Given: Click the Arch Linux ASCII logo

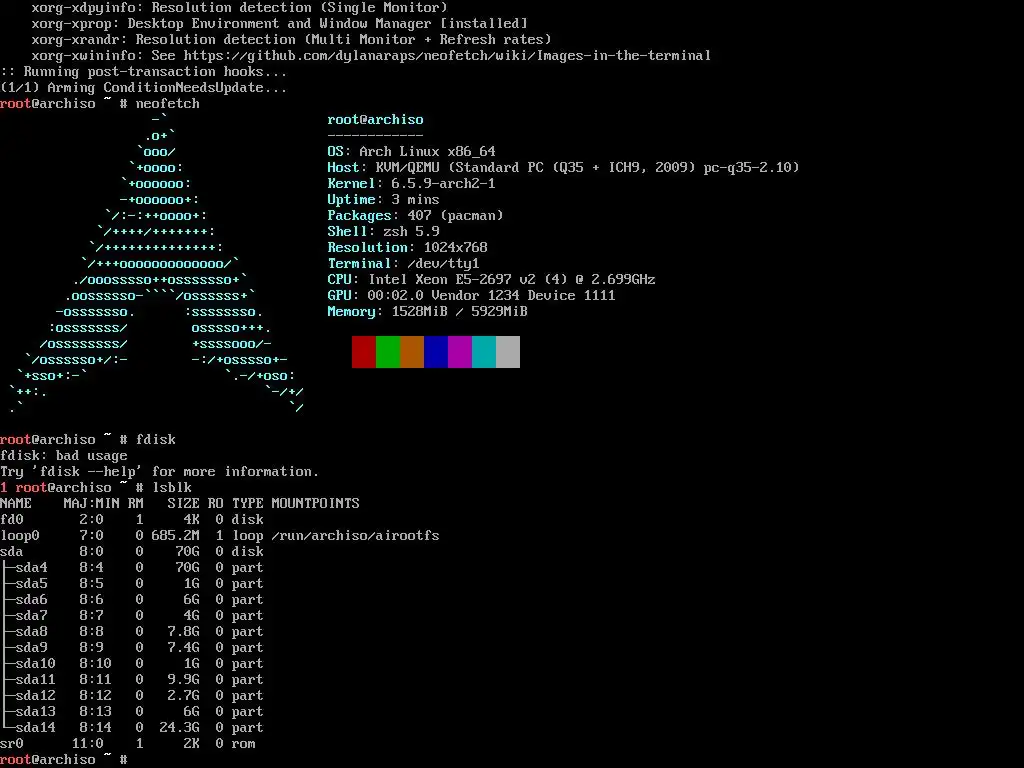Looking at the screenshot, I should click(157, 263).
